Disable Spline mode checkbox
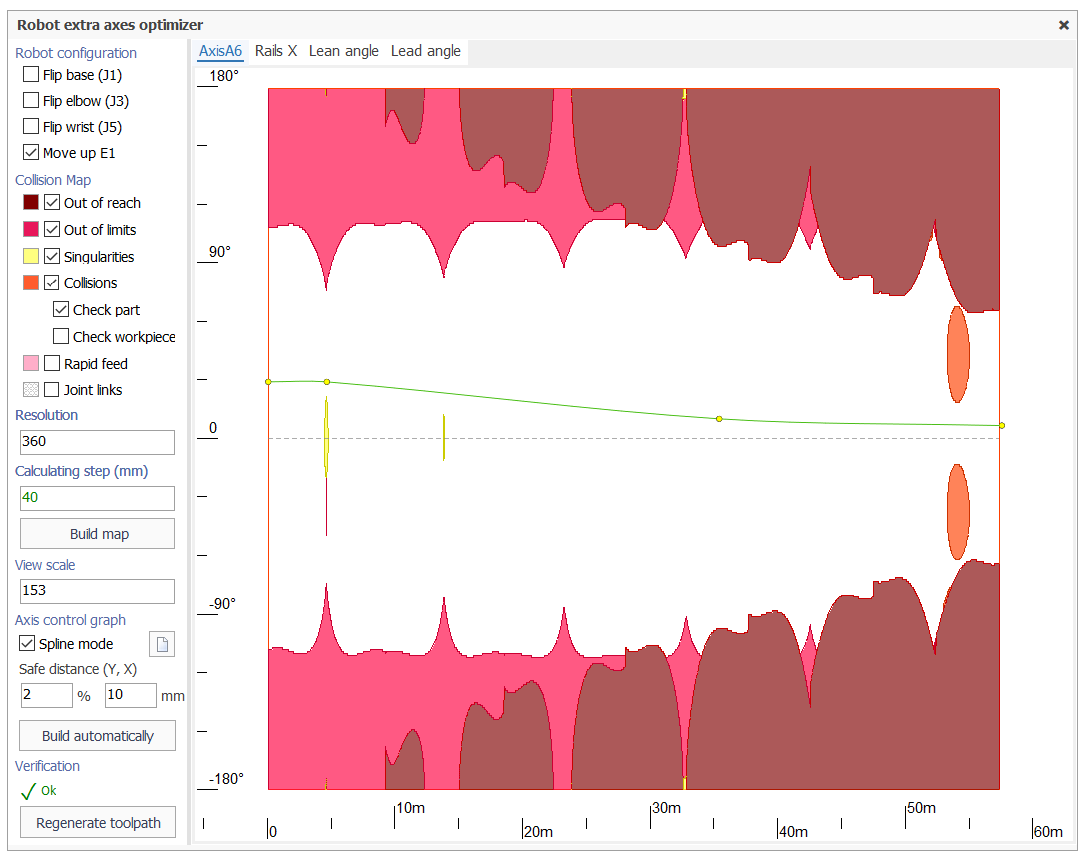 pos(27,644)
